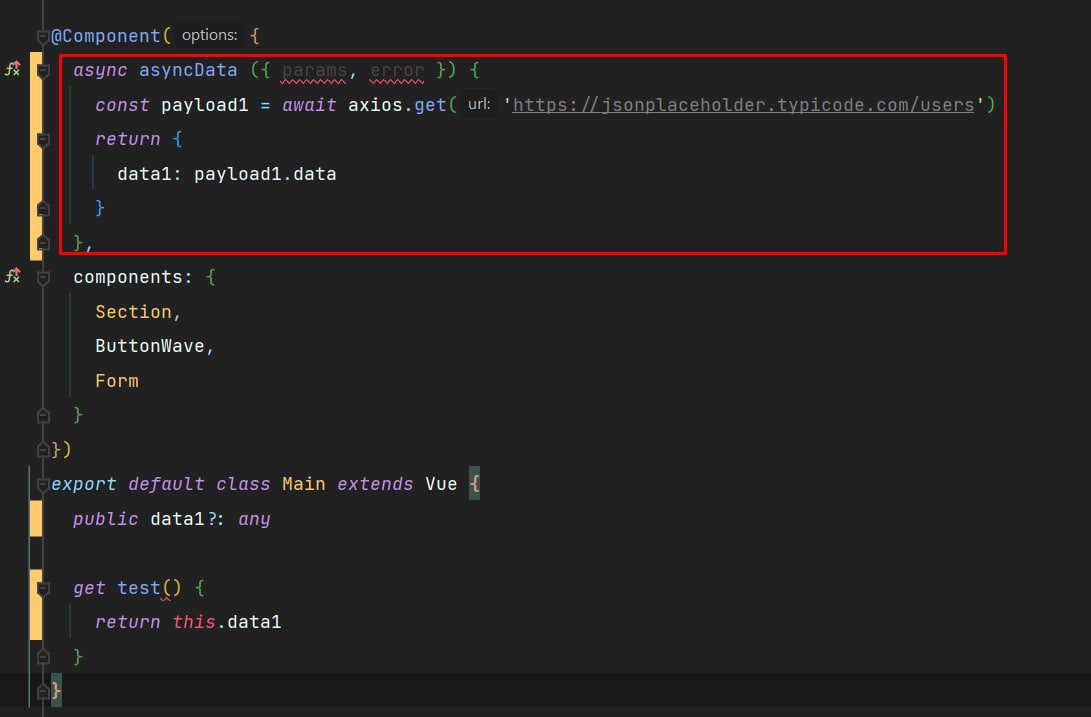Click 'this' in return this.data1
This screenshot has height=717, width=1091.
tap(193, 622)
